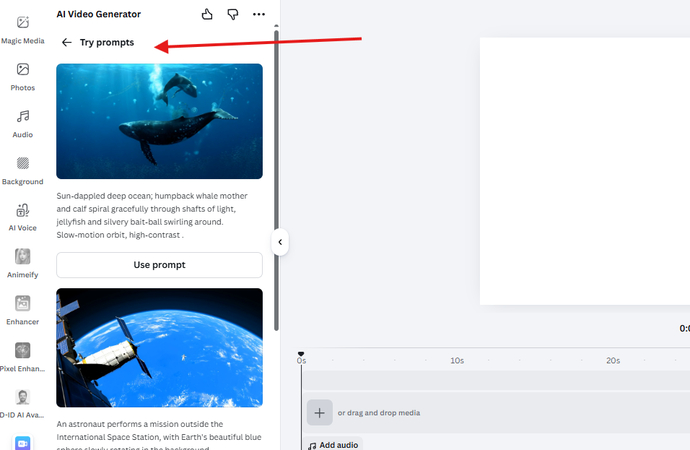Click the 10s mark on the timeline
Viewport: 690px width, 450px height.
pyautogui.click(x=457, y=360)
